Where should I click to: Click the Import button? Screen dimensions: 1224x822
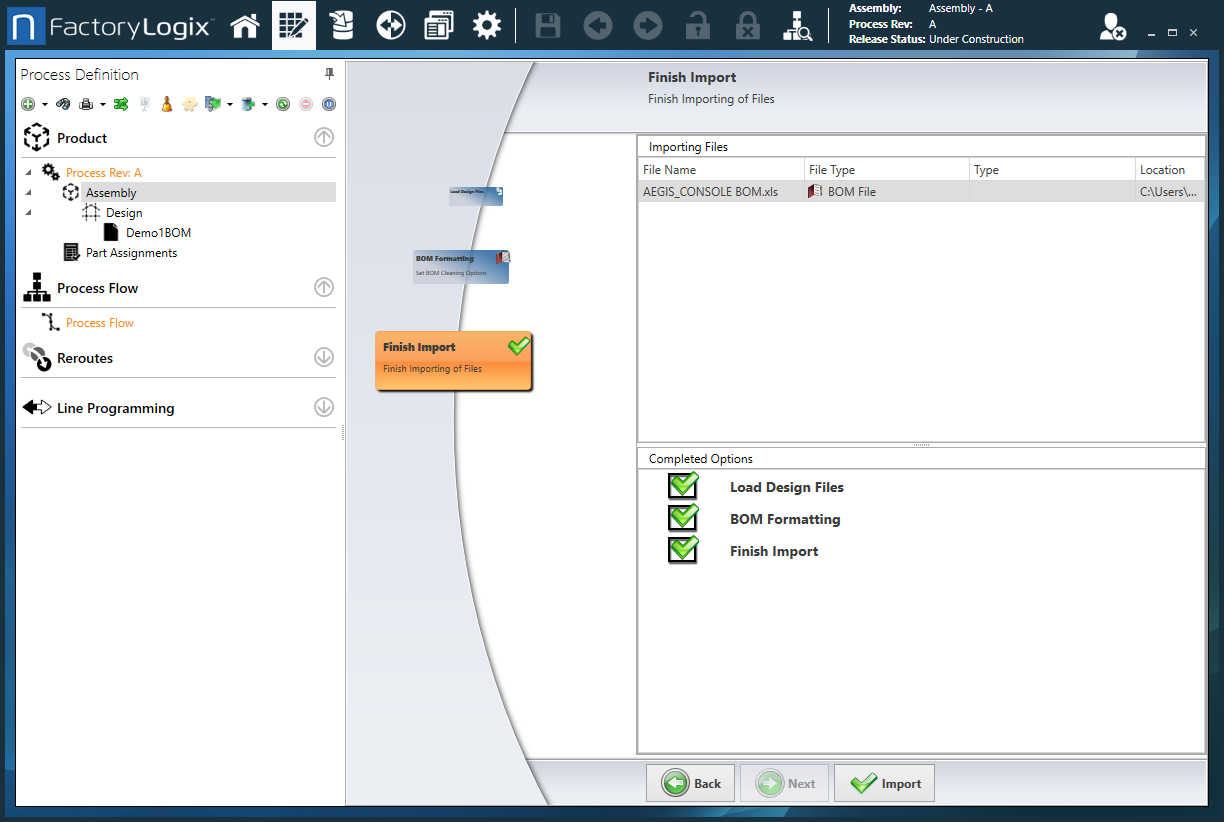[884, 783]
